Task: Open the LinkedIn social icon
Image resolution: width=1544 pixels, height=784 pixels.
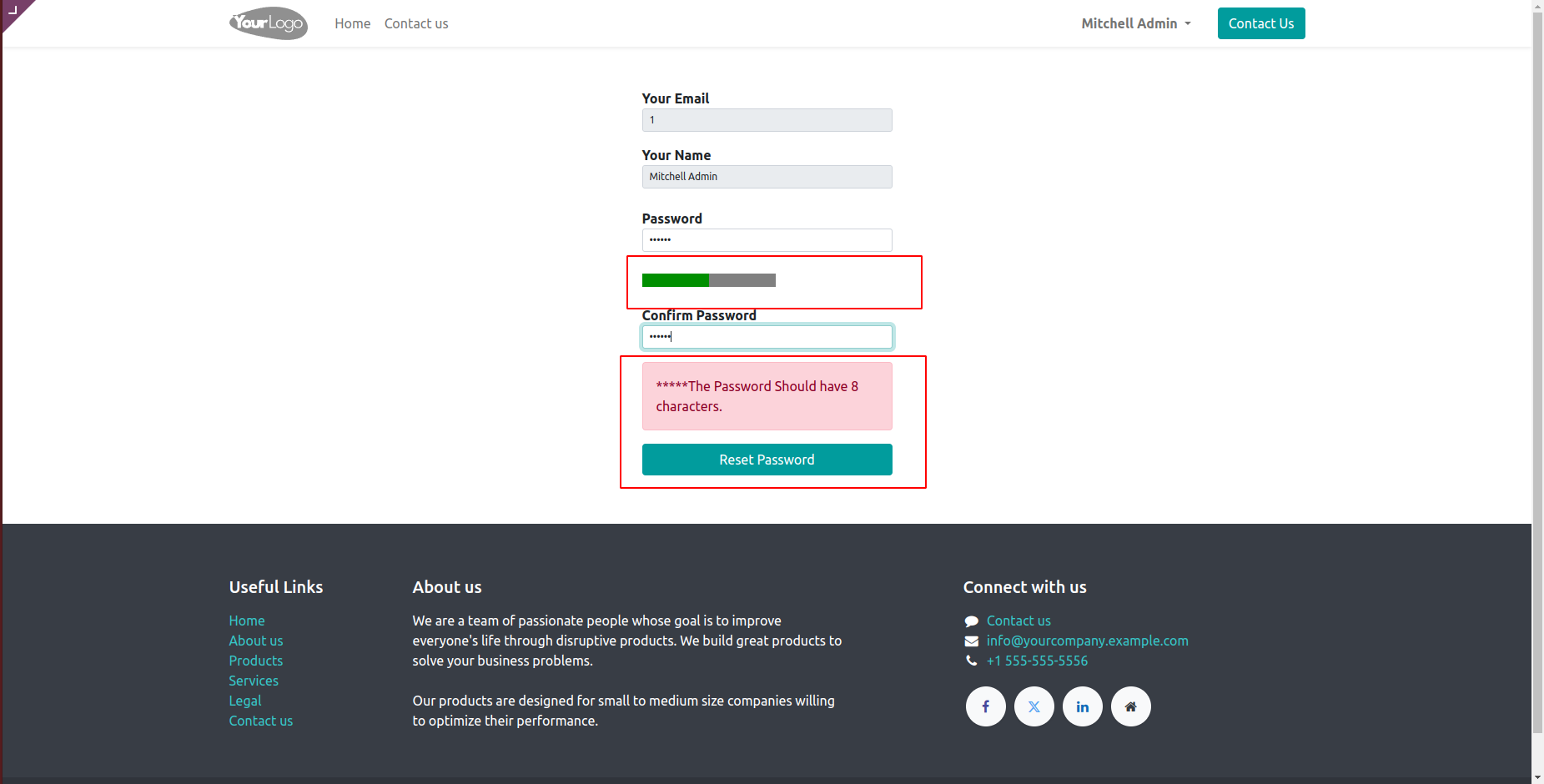Action: (1082, 706)
